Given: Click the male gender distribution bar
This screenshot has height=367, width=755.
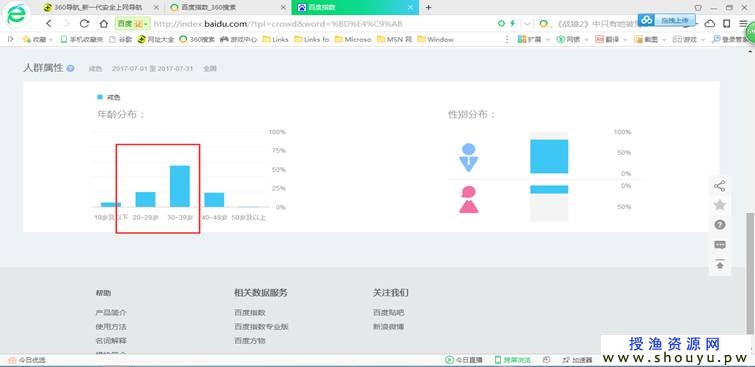Looking at the screenshot, I should [549, 156].
